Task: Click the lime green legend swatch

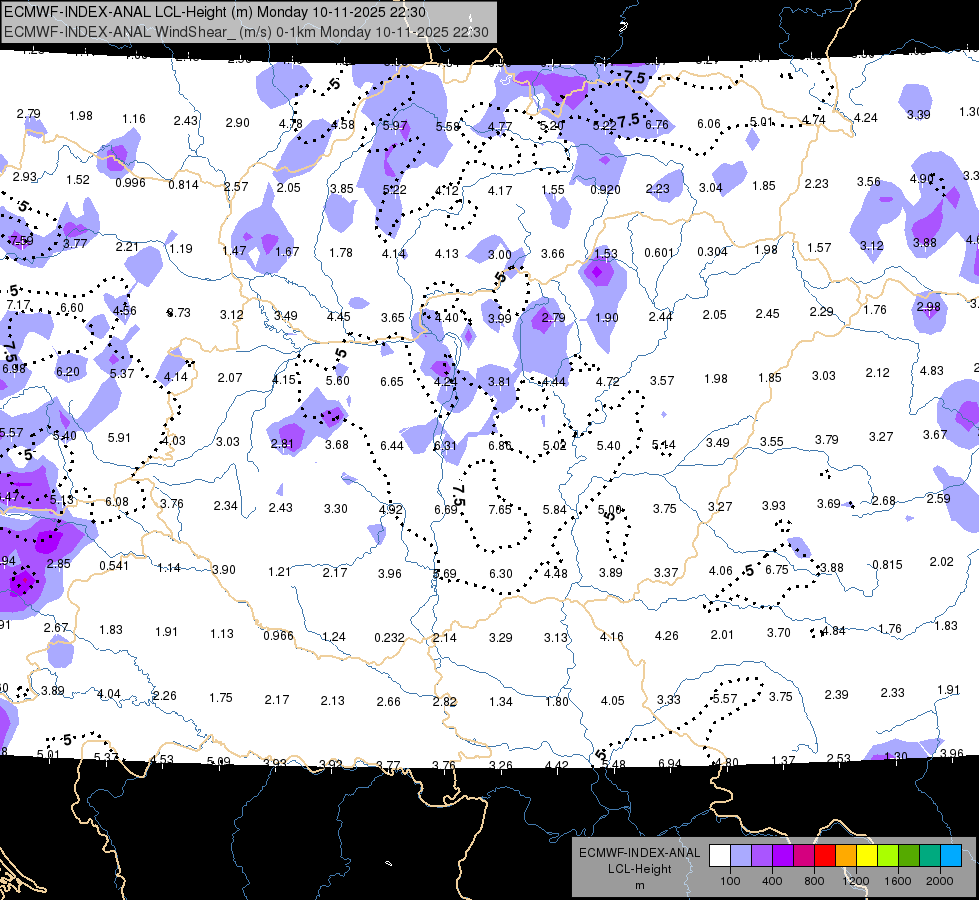Action: click(888, 856)
